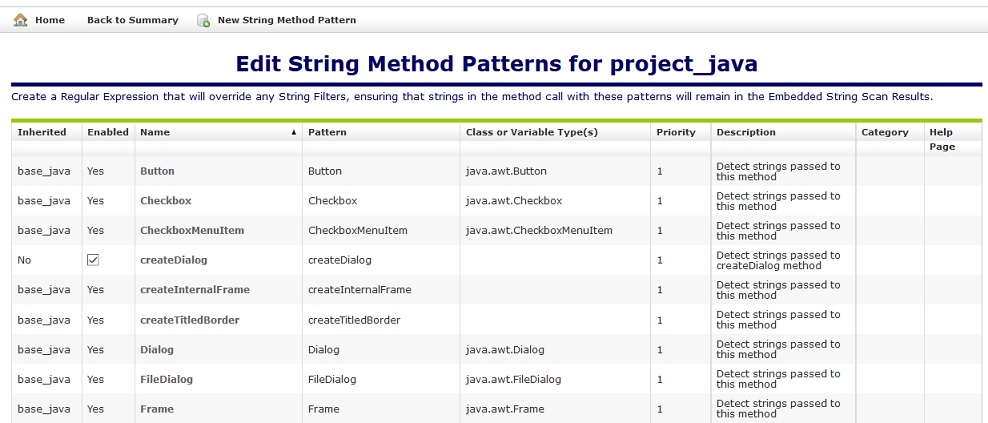The width and height of the screenshot is (988, 423).
Task: Open the createInternalFrame pattern link
Action: point(194,290)
